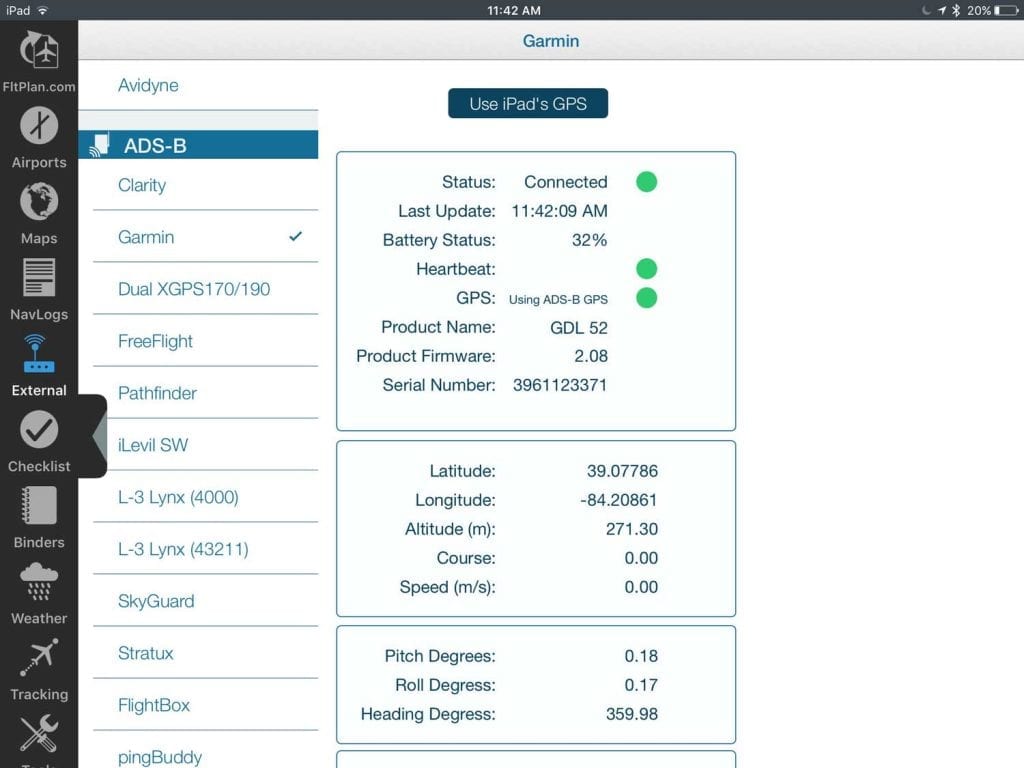
Task: Click the Using ADS-B GPS text
Action: (x=558, y=300)
